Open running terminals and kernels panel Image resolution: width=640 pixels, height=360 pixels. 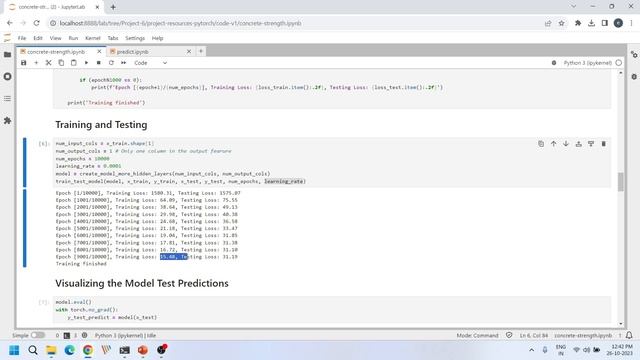coord(7,76)
